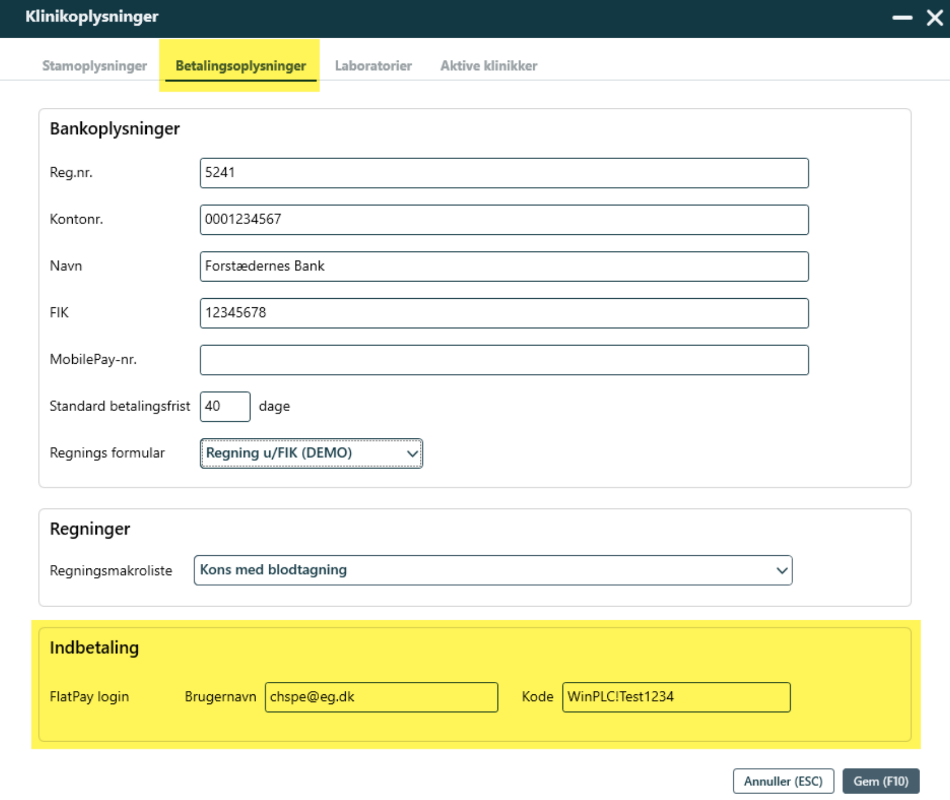Focus the Kontonr. text field
Viewport: 950px width, 800px height.
tap(504, 220)
